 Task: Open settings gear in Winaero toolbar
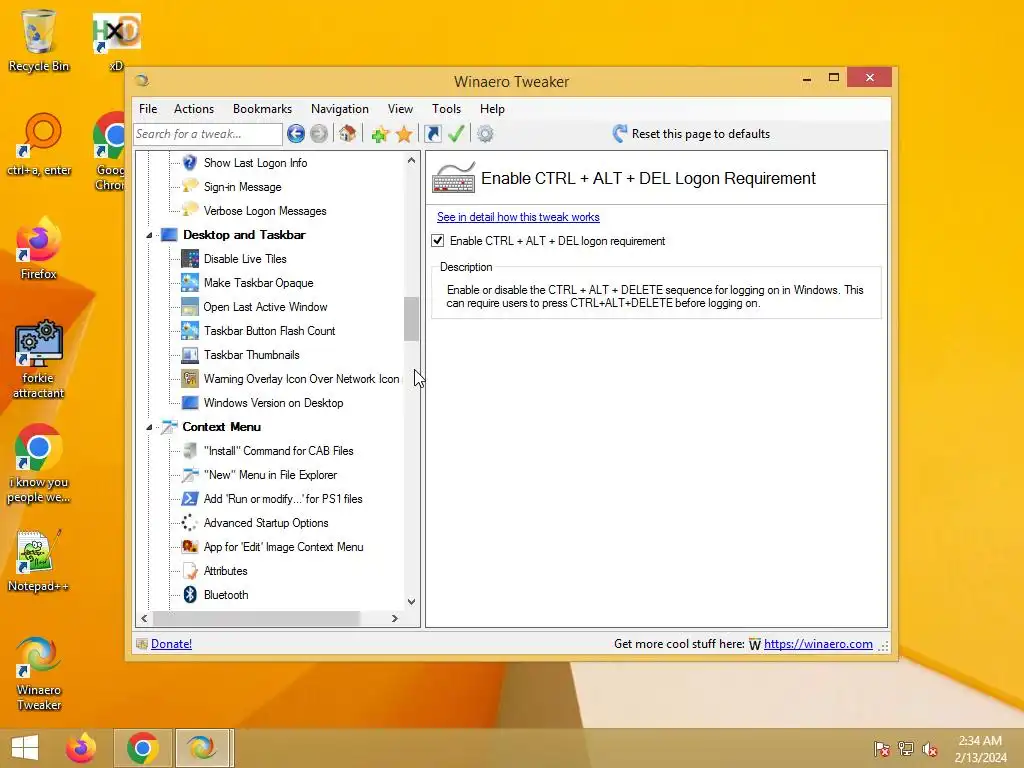click(x=485, y=134)
